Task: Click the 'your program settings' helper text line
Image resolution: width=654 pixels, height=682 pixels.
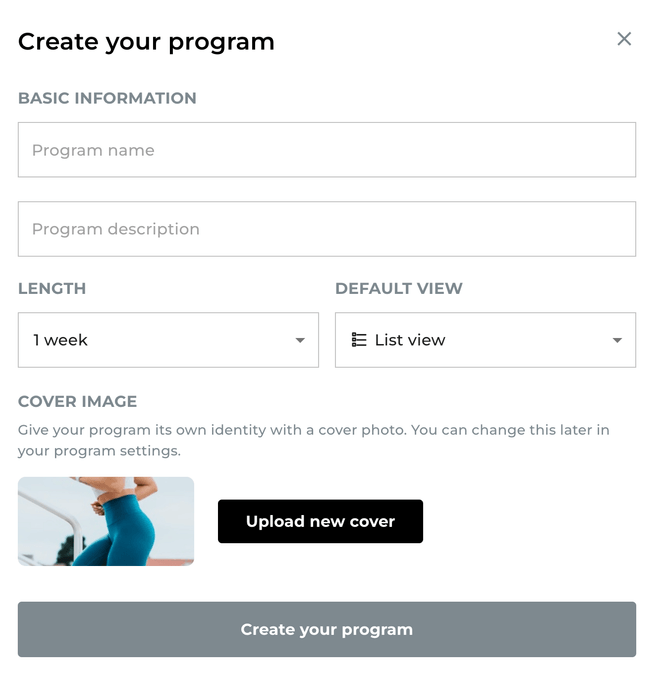Action: [99, 451]
